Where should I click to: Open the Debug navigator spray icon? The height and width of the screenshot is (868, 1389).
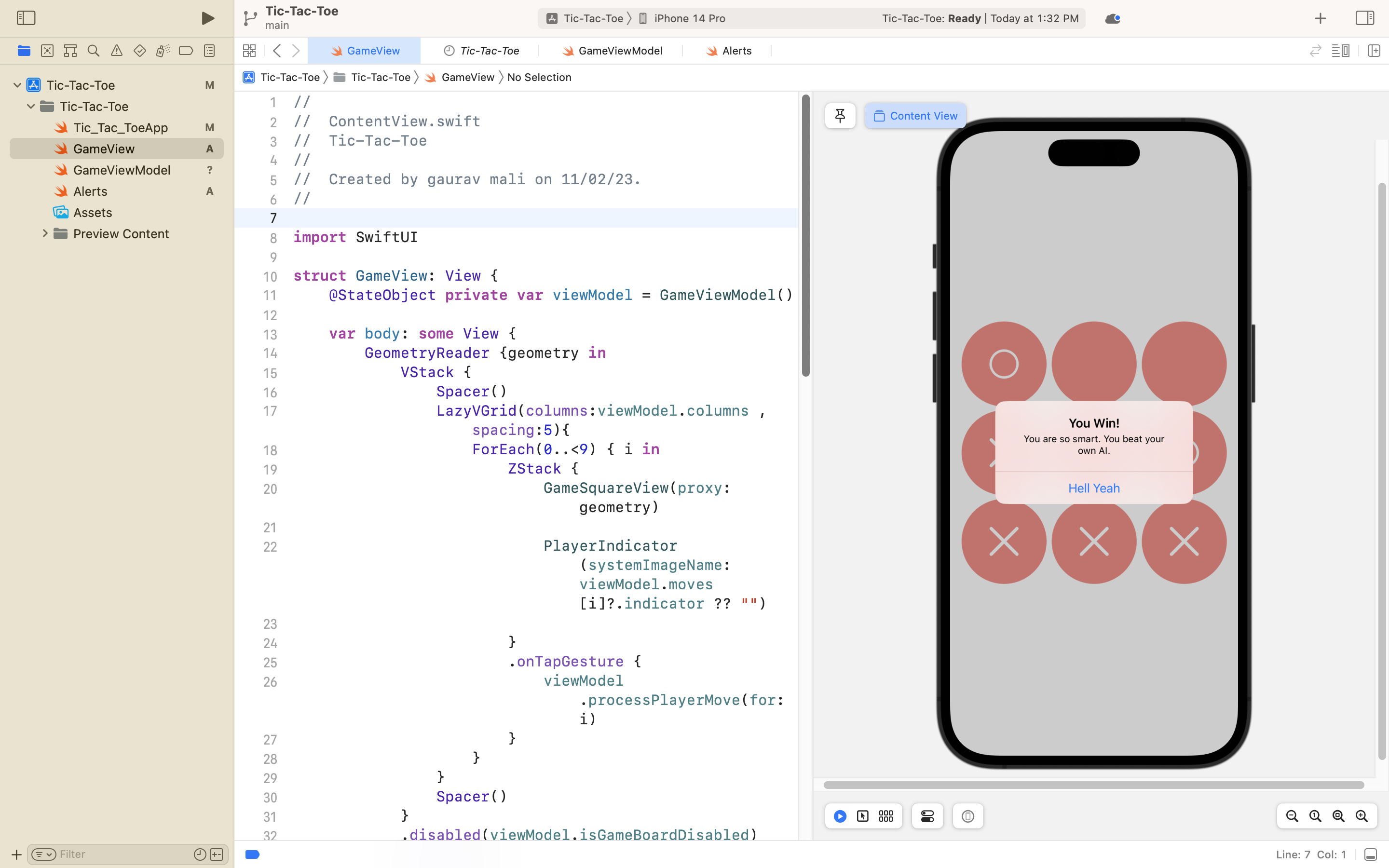[x=163, y=51]
